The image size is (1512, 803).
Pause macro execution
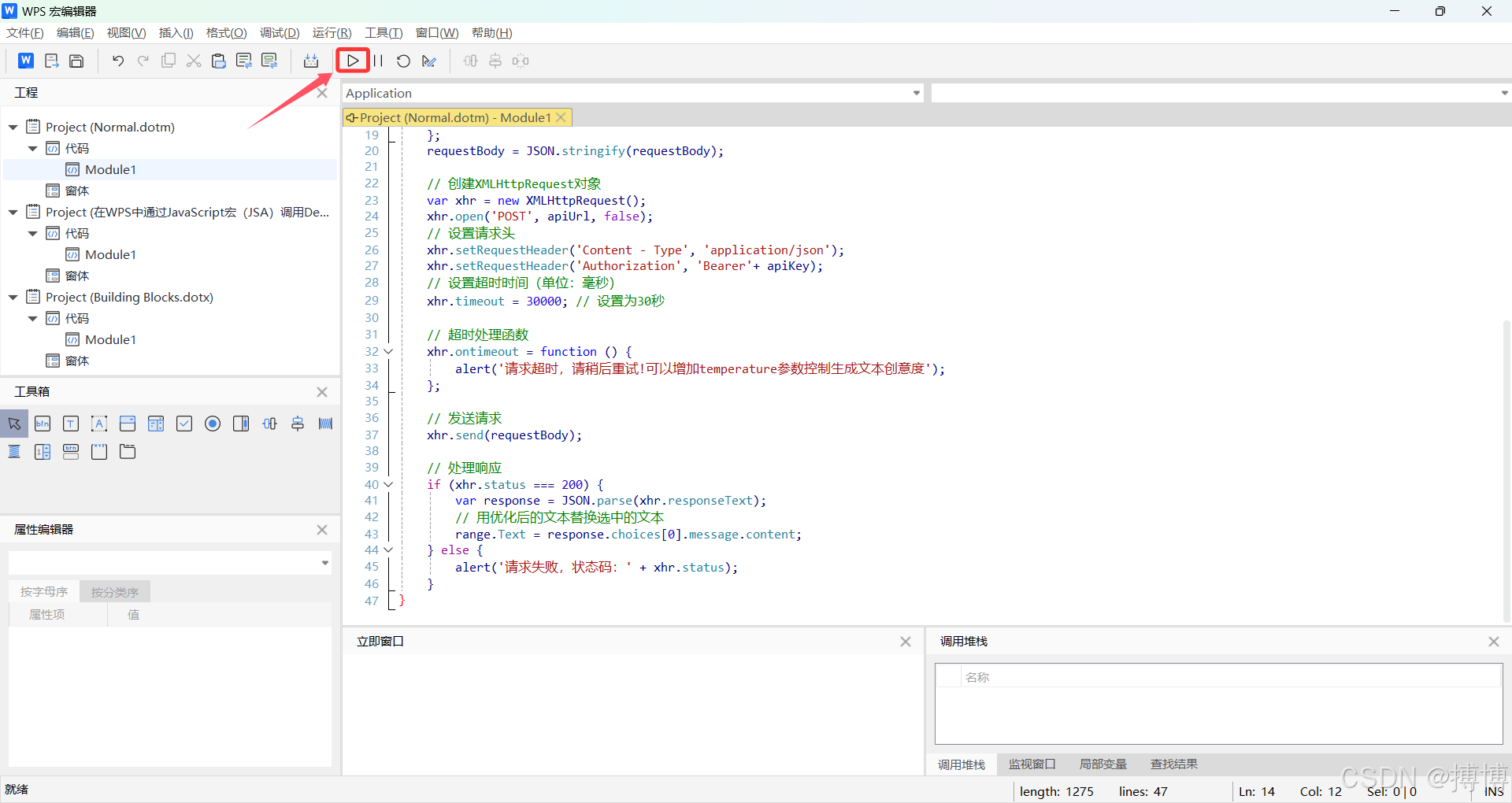pyautogui.click(x=378, y=61)
